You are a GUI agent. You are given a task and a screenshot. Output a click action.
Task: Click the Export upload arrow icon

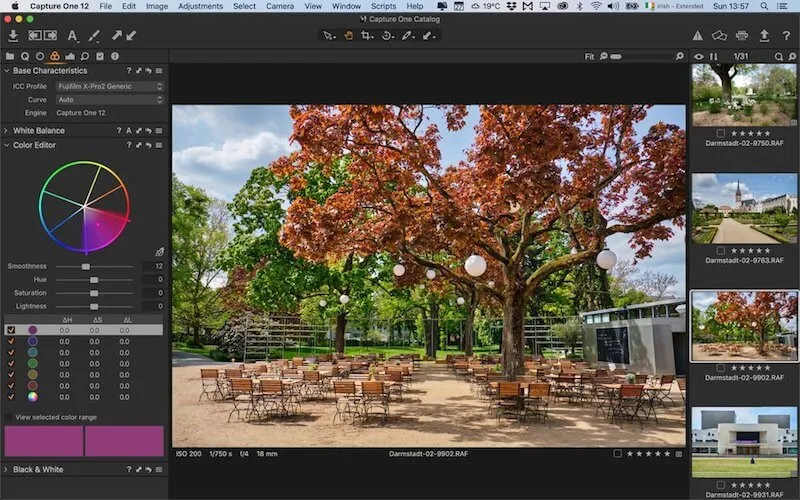765,36
